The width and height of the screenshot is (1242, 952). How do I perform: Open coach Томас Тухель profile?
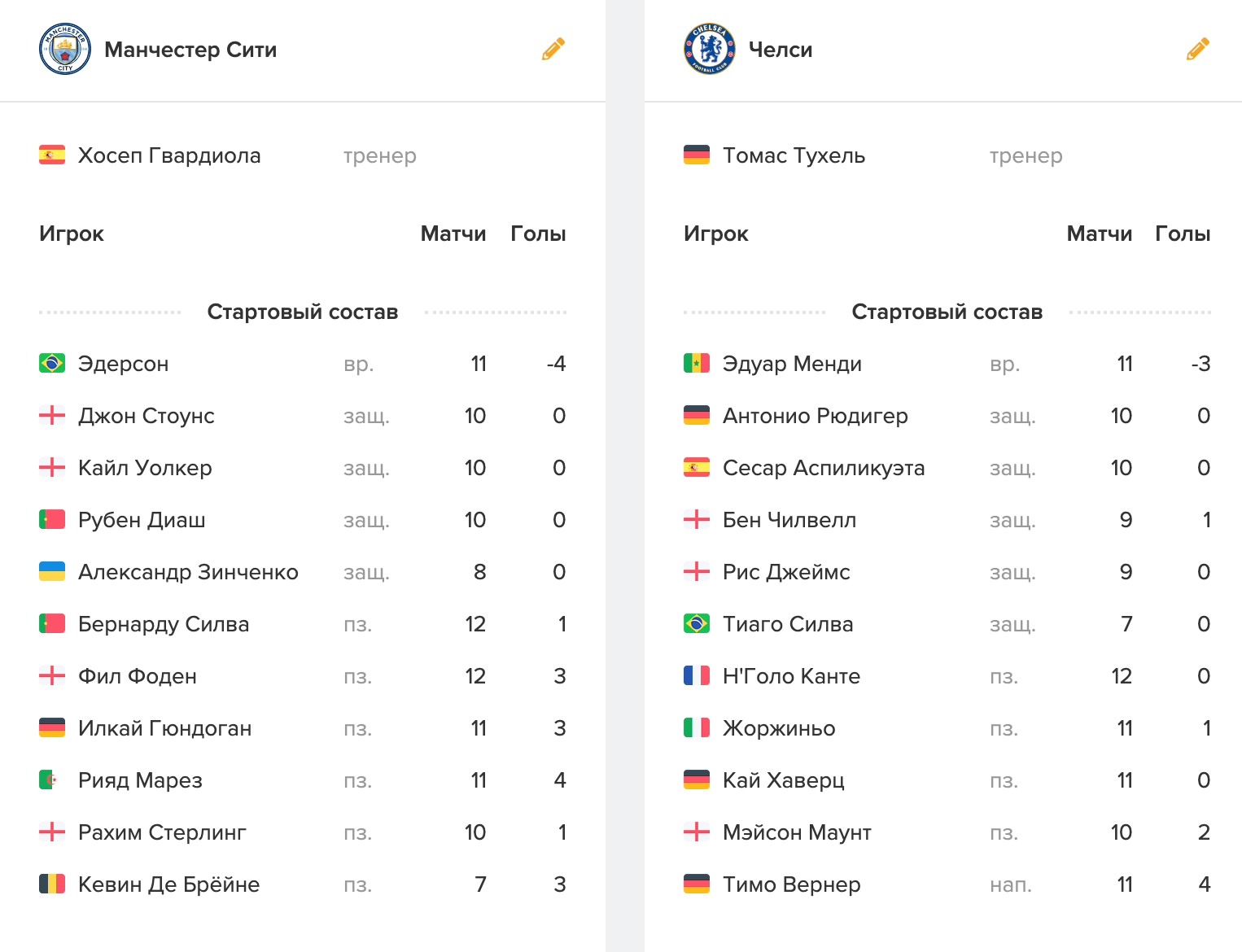(x=794, y=155)
